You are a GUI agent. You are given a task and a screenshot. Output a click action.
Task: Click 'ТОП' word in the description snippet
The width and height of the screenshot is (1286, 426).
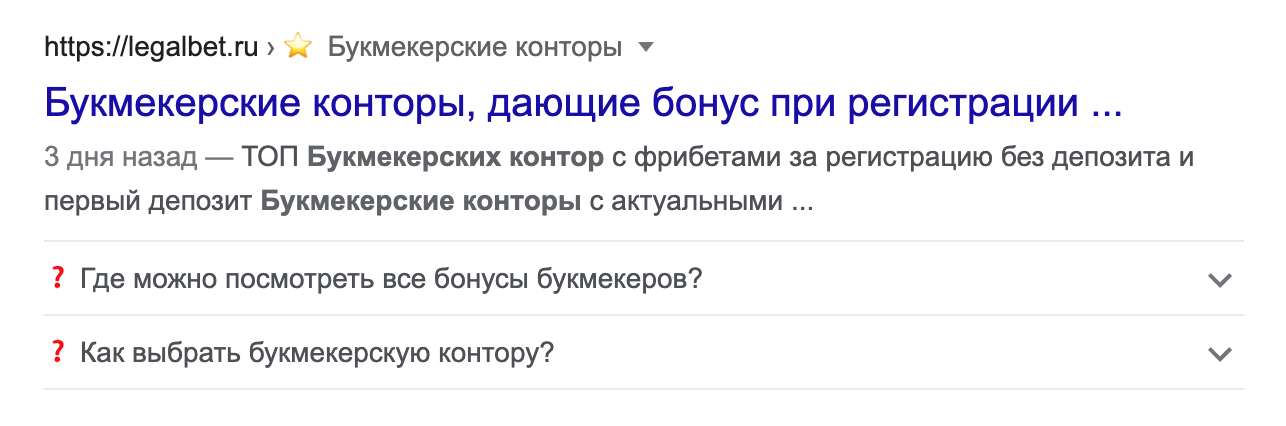coord(274,158)
